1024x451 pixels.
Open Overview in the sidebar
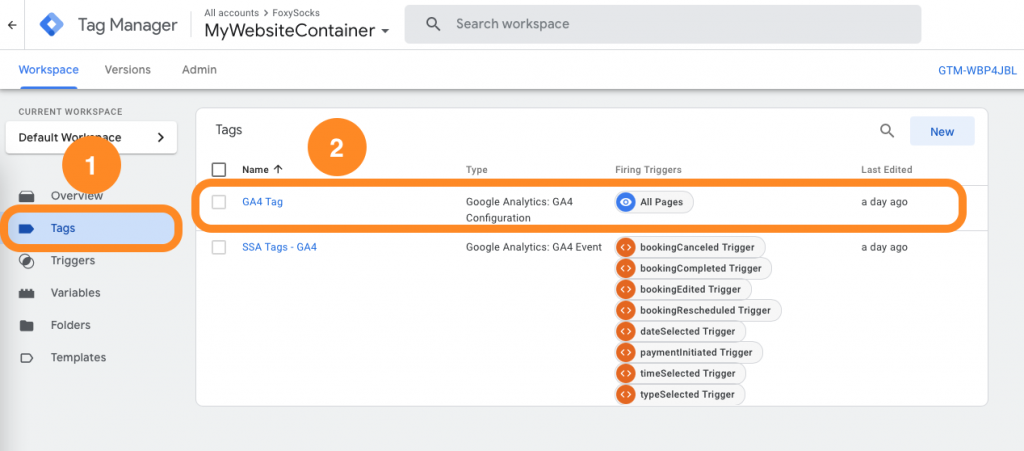click(x=77, y=196)
